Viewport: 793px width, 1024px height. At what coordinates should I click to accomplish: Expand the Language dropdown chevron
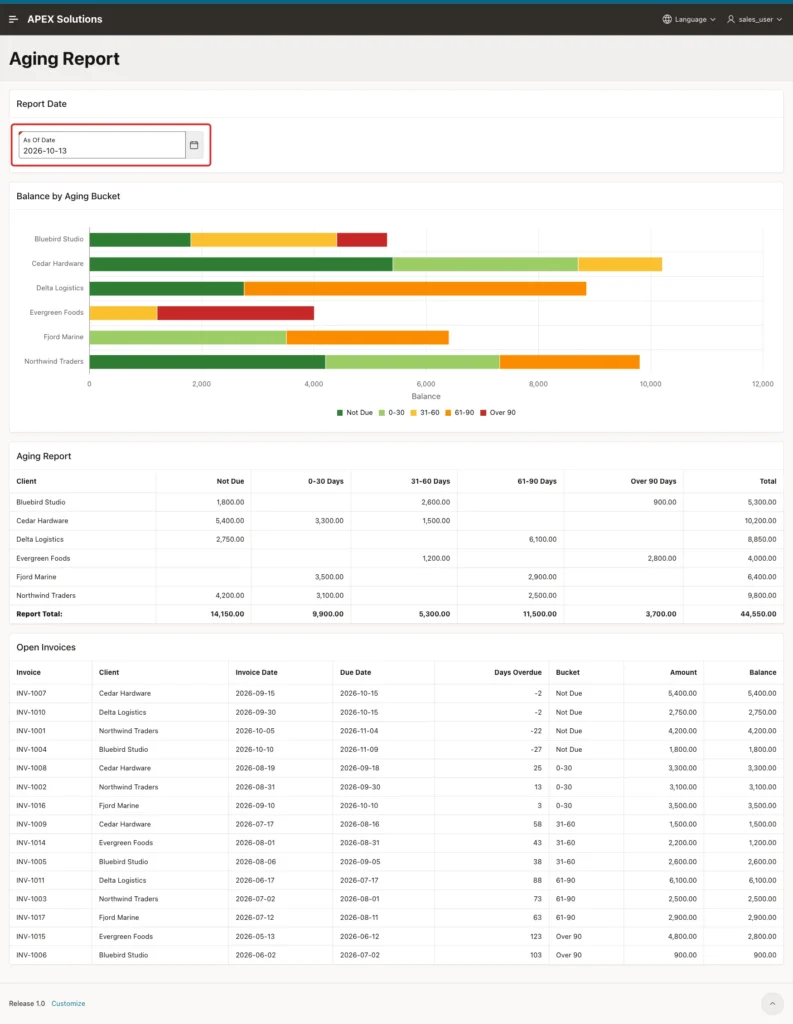[x=713, y=20]
